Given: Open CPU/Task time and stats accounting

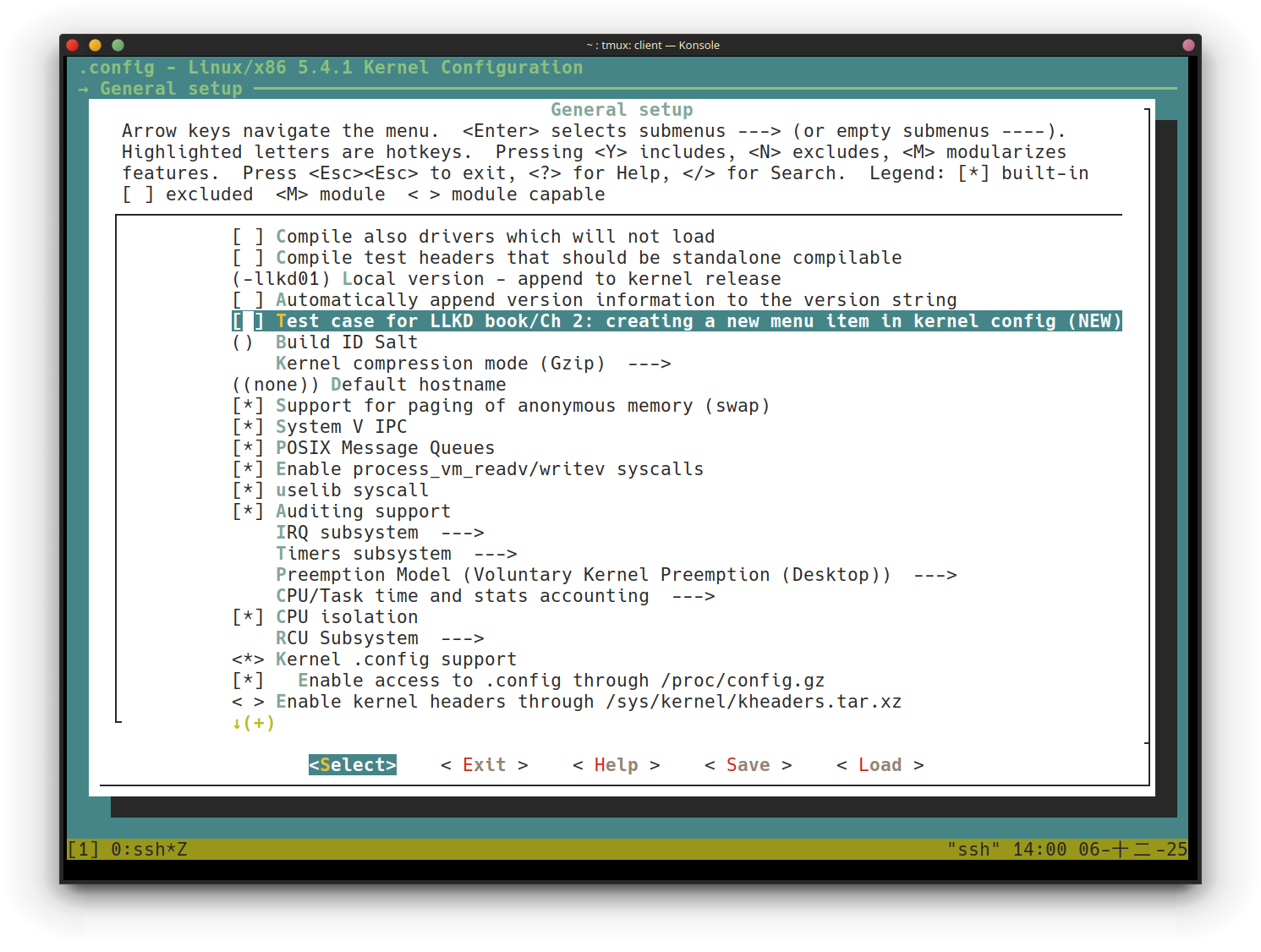Looking at the screenshot, I should pos(495,596).
